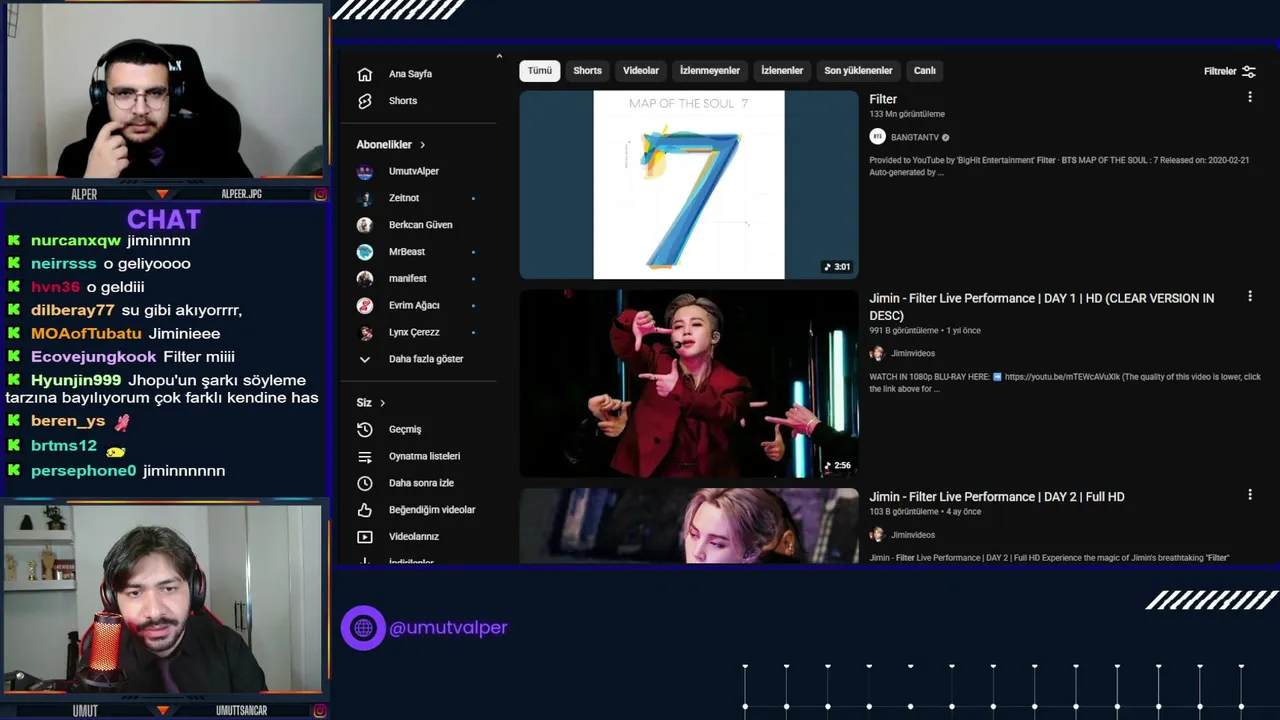The image size is (1280, 720).
Task: Select Tümü filter chip
Action: coord(540,71)
